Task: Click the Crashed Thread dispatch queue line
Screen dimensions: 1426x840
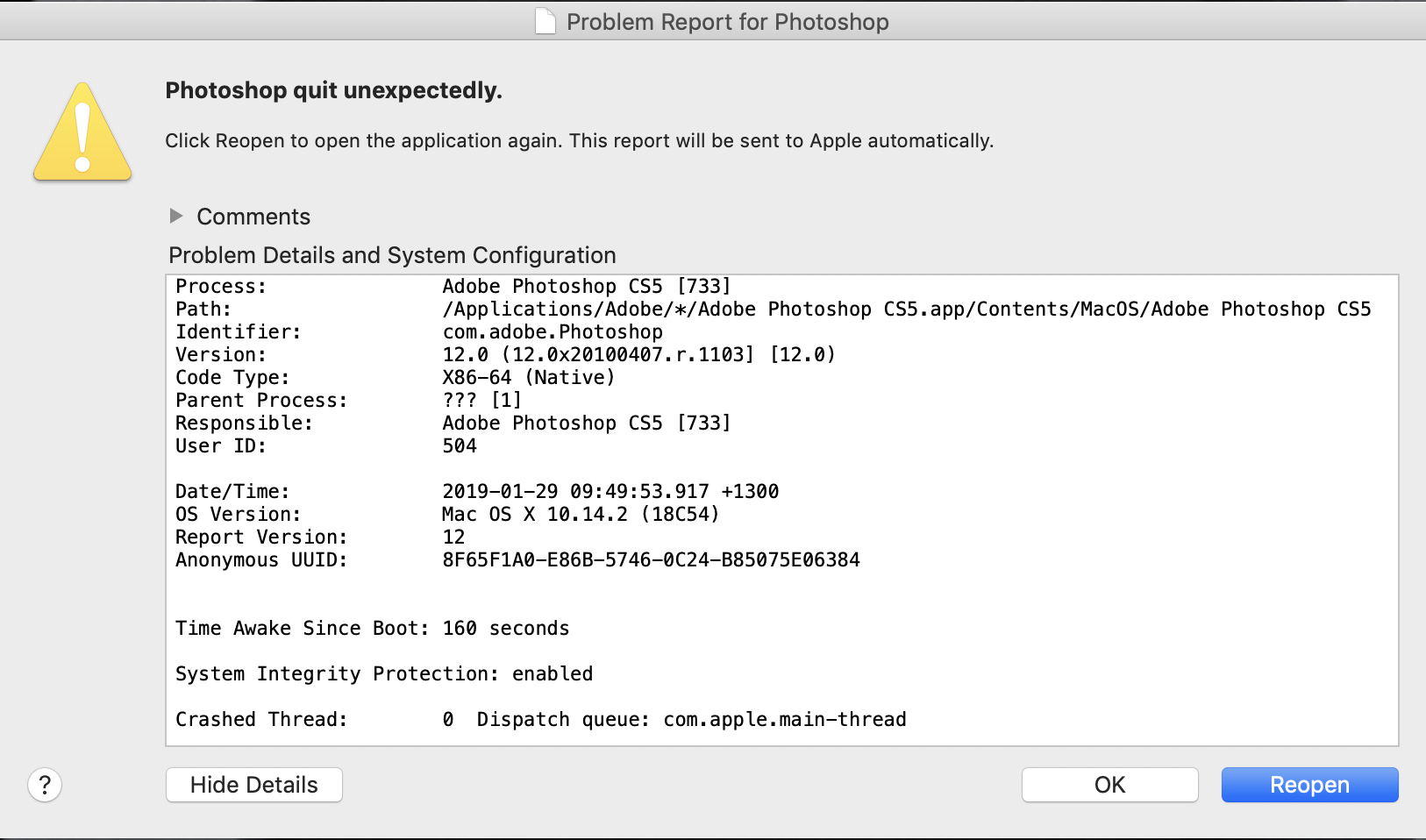Action: point(674,720)
